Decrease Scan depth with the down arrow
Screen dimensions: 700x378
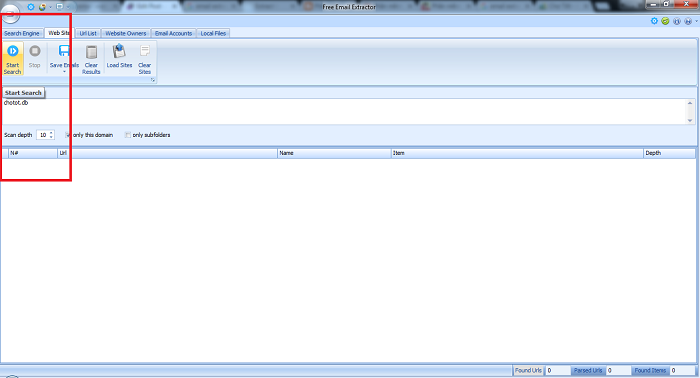[x=51, y=137]
